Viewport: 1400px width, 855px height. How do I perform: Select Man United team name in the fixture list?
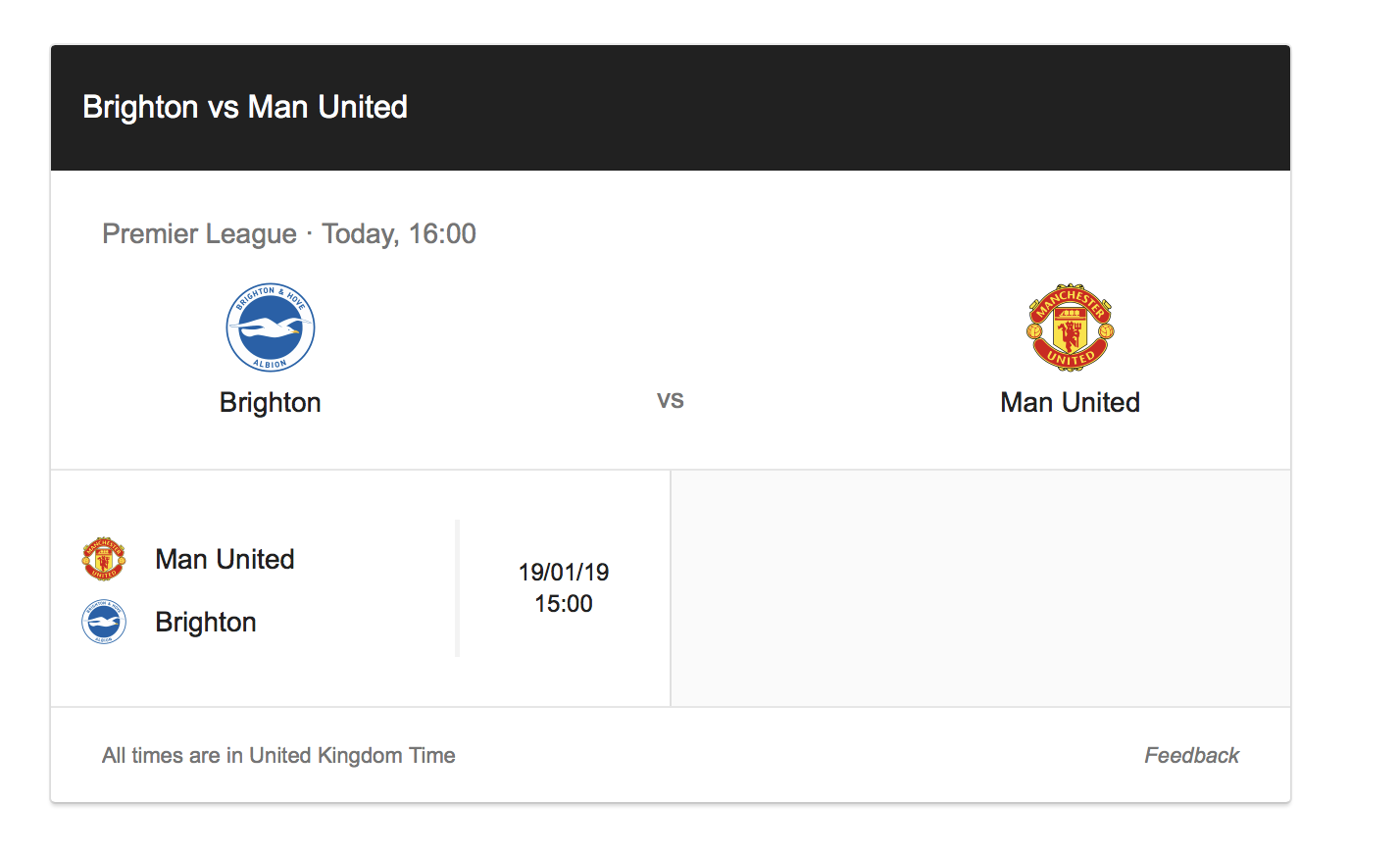pos(225,559)
